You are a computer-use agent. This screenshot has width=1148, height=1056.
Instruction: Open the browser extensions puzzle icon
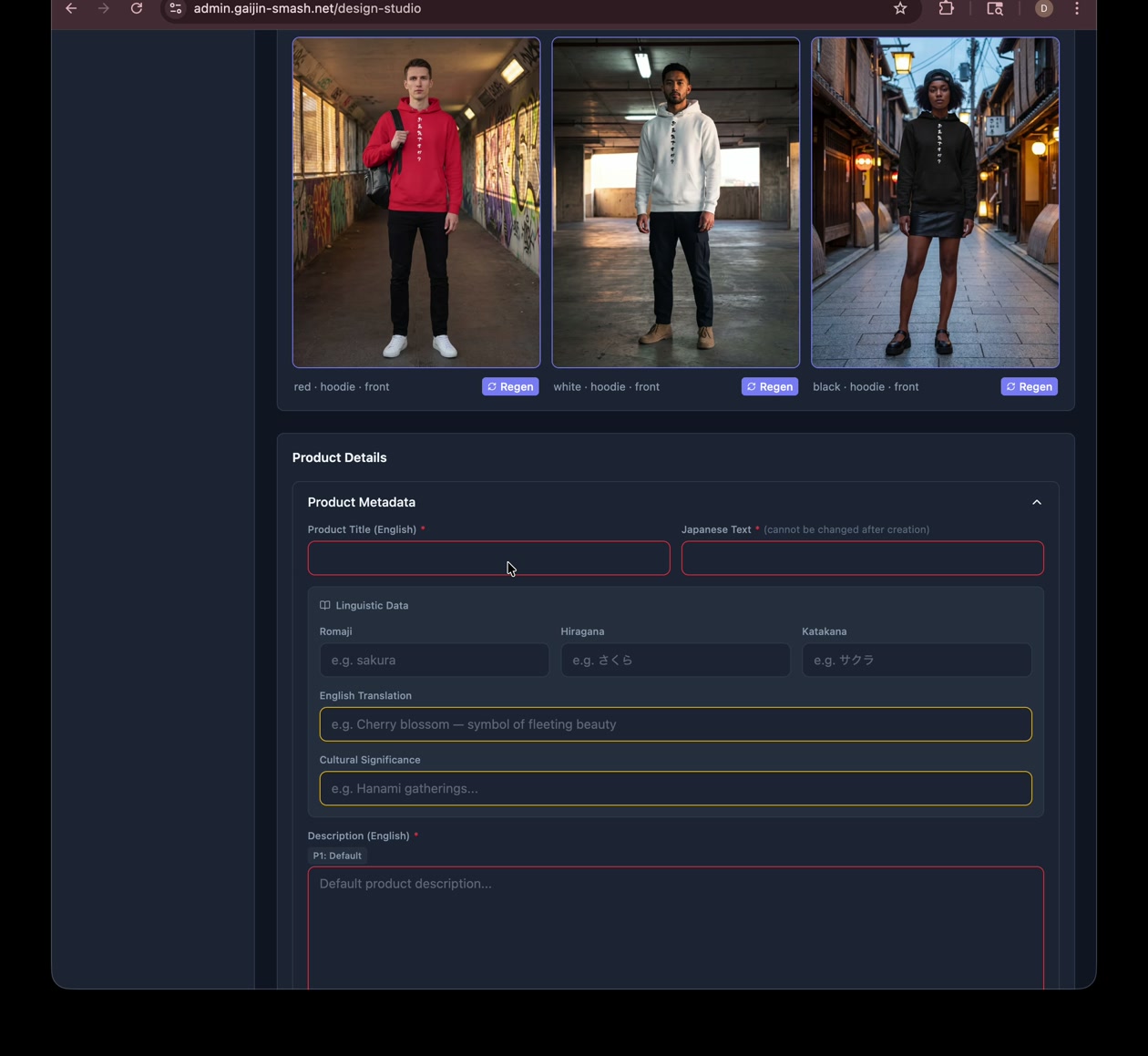(x=947, y=8)
